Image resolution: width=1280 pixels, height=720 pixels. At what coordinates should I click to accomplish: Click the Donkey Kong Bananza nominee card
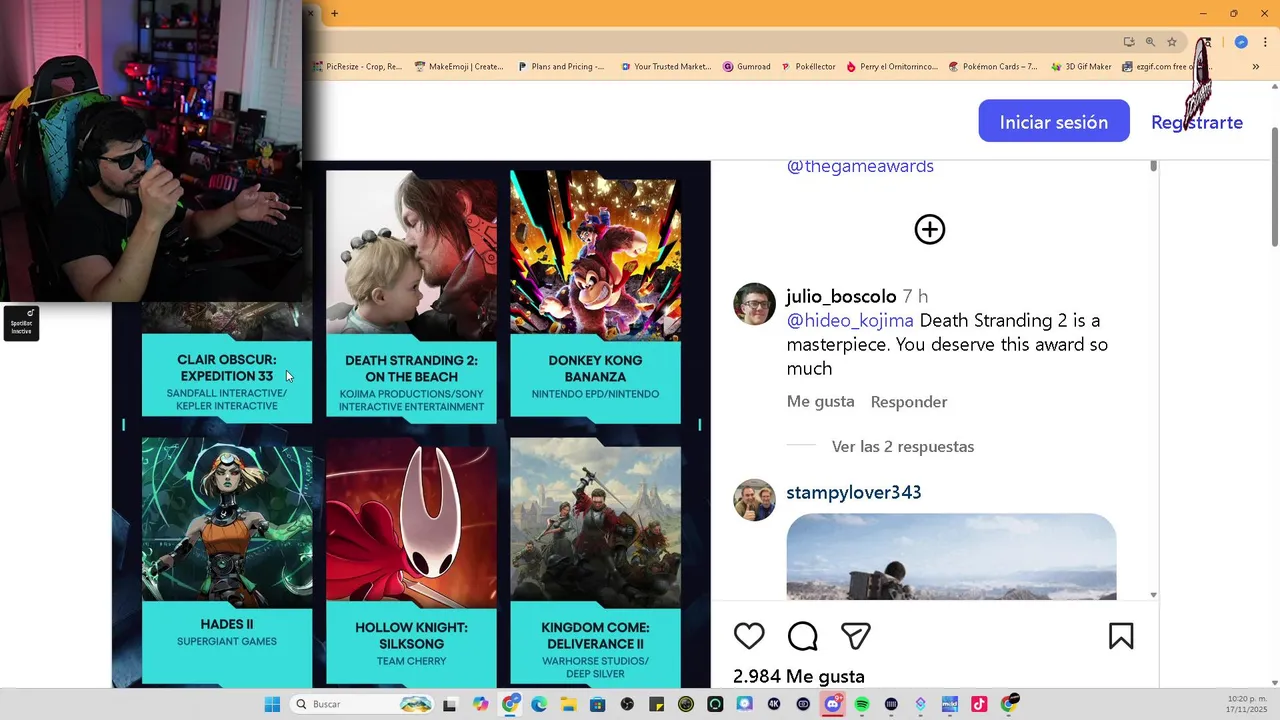[x=596, y=297]
